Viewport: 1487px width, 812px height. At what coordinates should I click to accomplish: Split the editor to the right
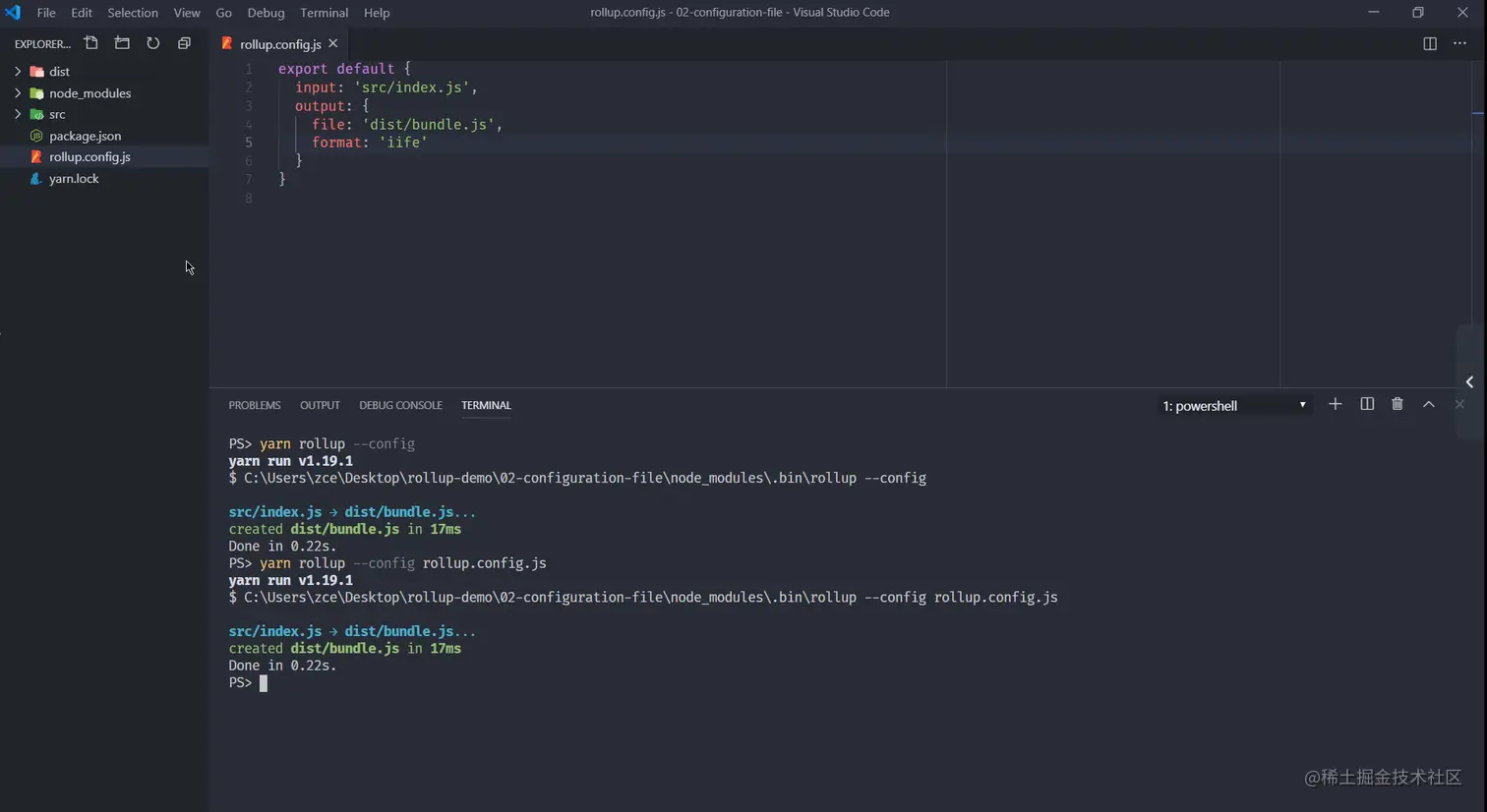coord(1430,43)
